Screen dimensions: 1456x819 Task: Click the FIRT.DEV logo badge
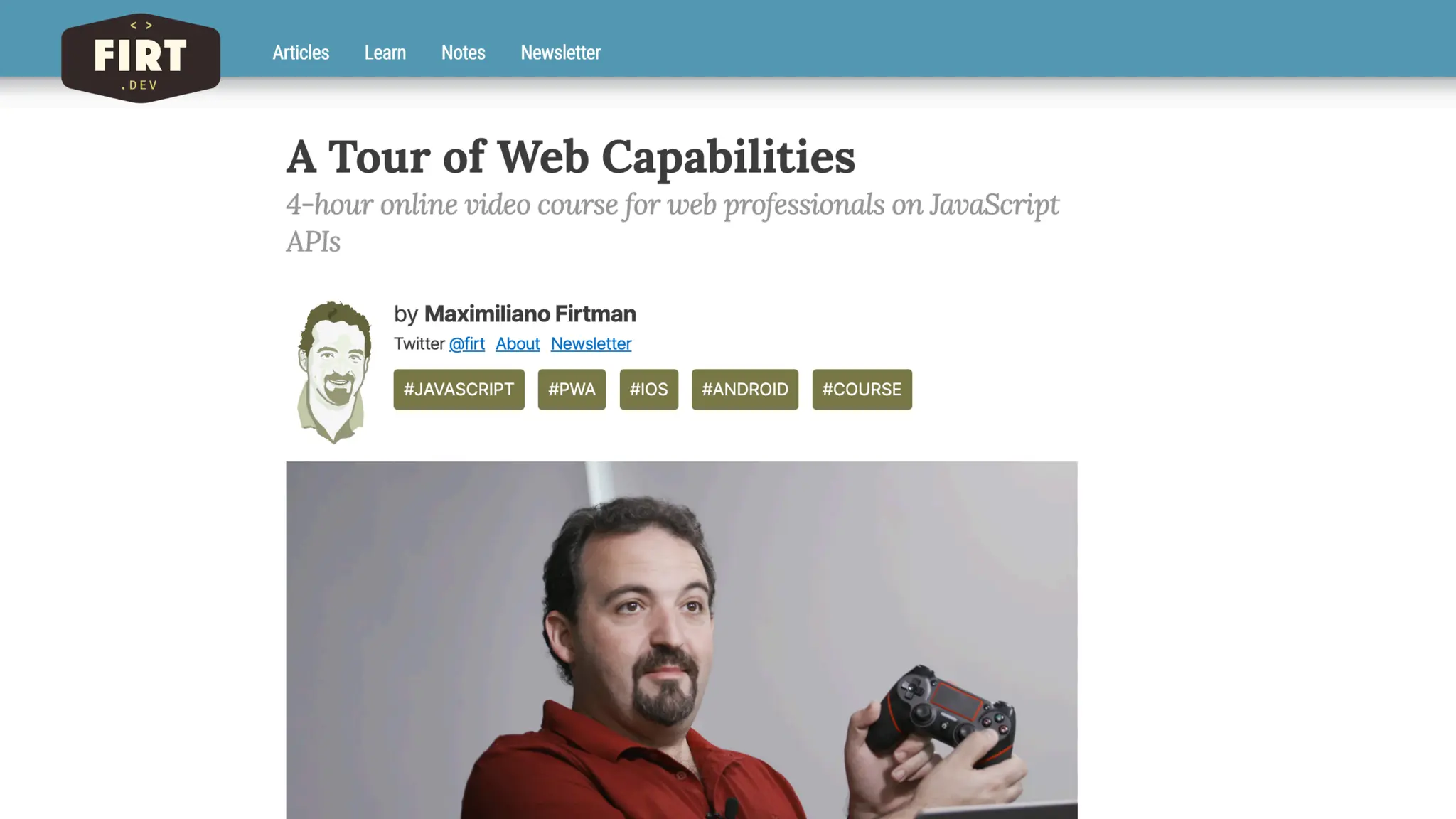click(x=141, y=58)
